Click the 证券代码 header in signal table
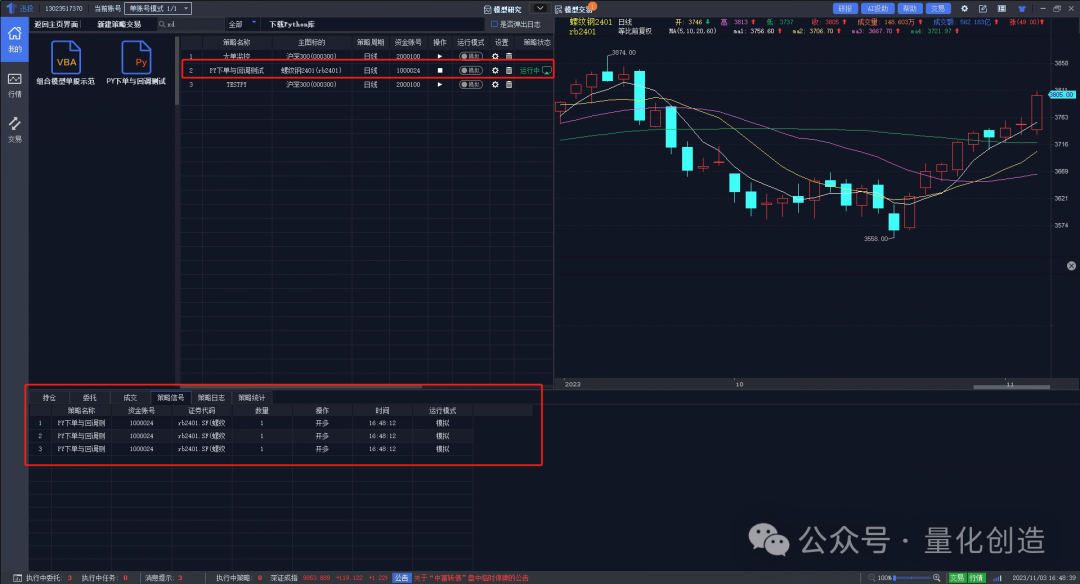 tap(201, 410)
